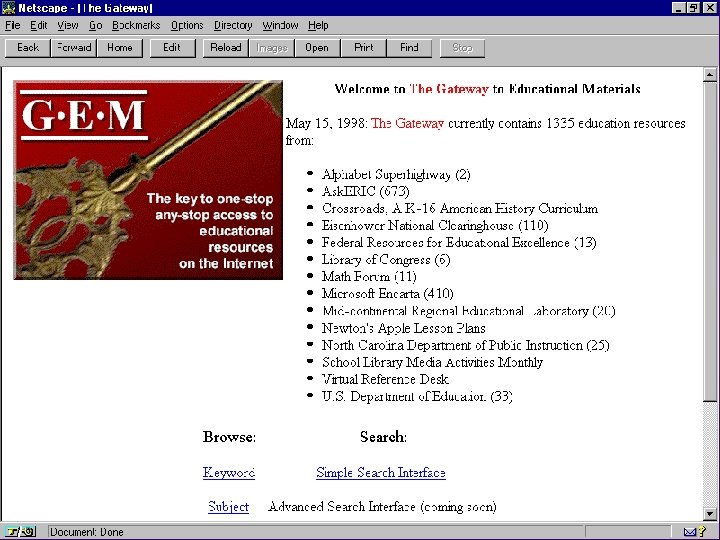Open the View menu

click(68, 25)
